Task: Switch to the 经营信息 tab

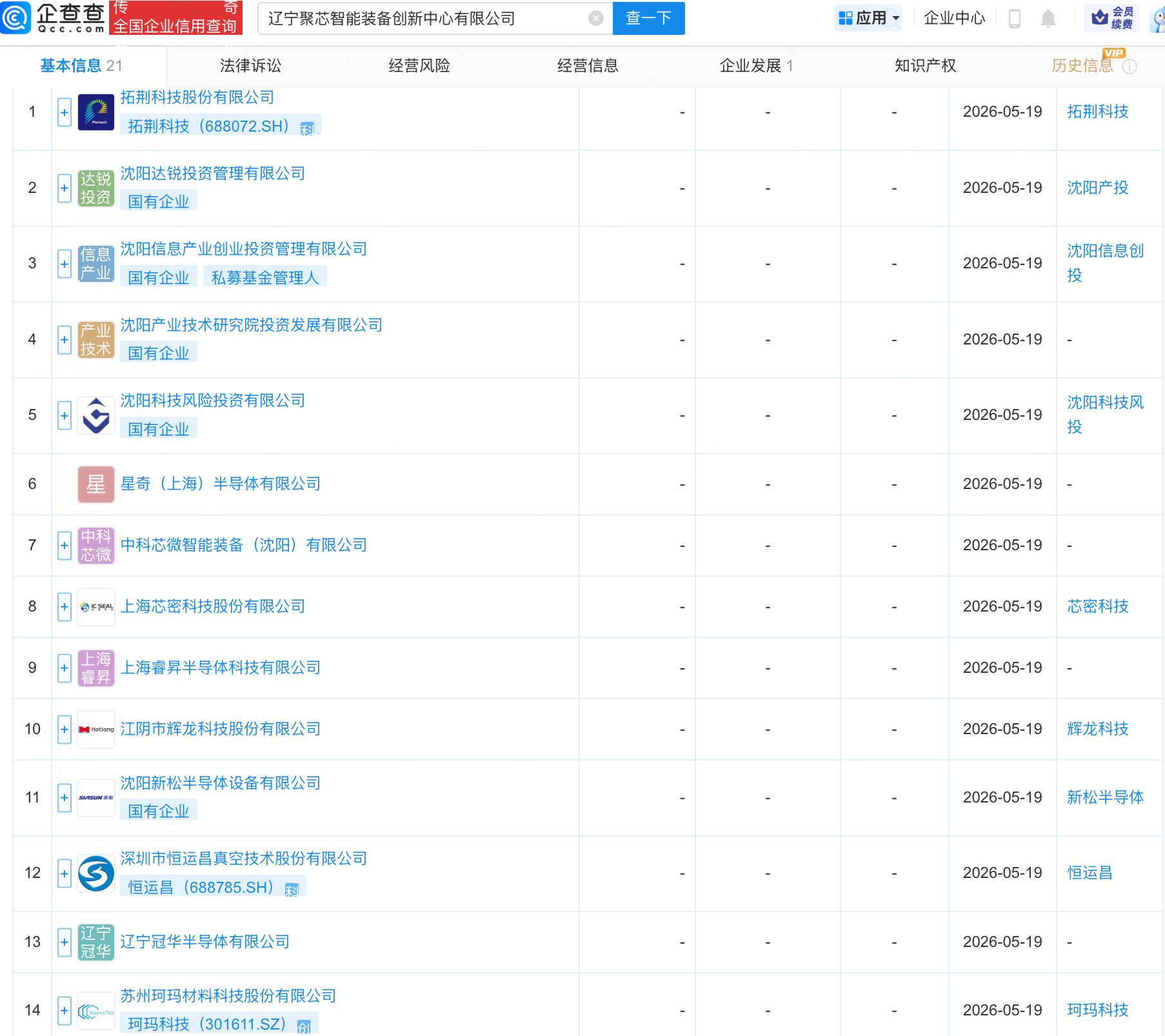Action: [x=588, y=66]
